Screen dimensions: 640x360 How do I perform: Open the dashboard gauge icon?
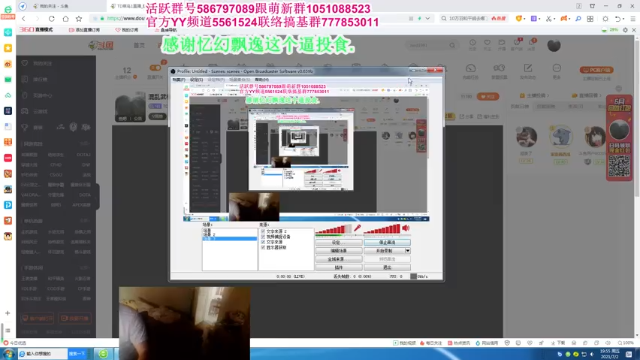[471, 68]
